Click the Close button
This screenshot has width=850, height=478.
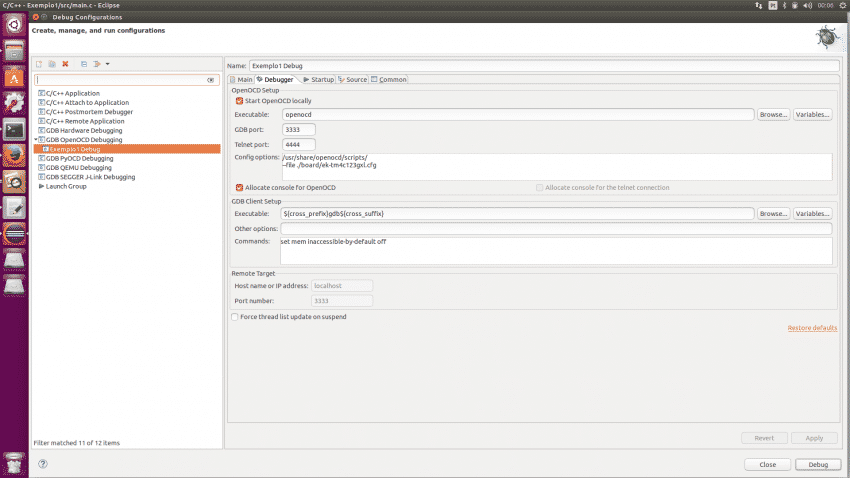point(767,464)
